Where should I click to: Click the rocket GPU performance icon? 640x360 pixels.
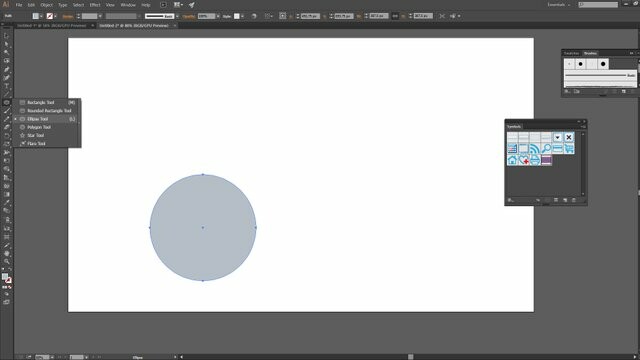point(192,5)
